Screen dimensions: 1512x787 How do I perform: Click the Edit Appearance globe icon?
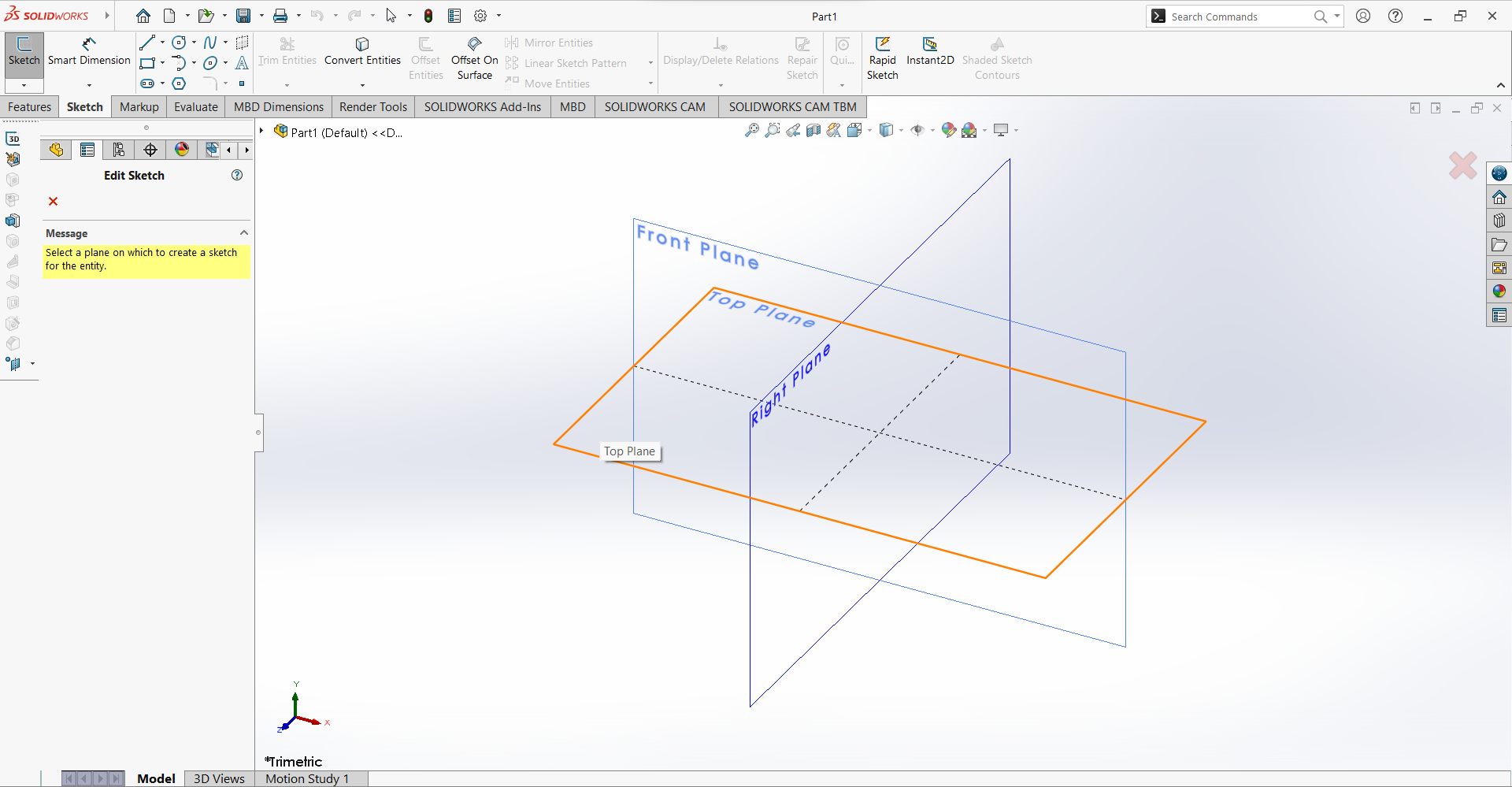point(949,130)
